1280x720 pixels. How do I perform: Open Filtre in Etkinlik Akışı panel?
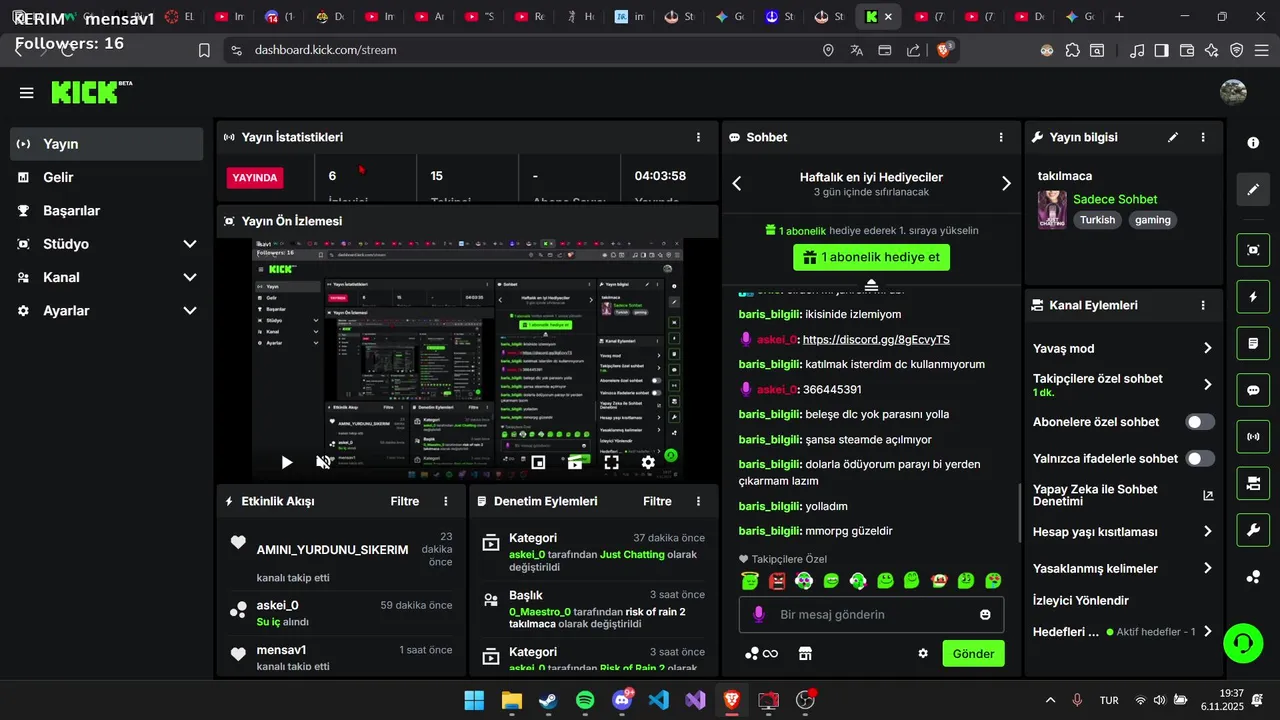[405, 501]
